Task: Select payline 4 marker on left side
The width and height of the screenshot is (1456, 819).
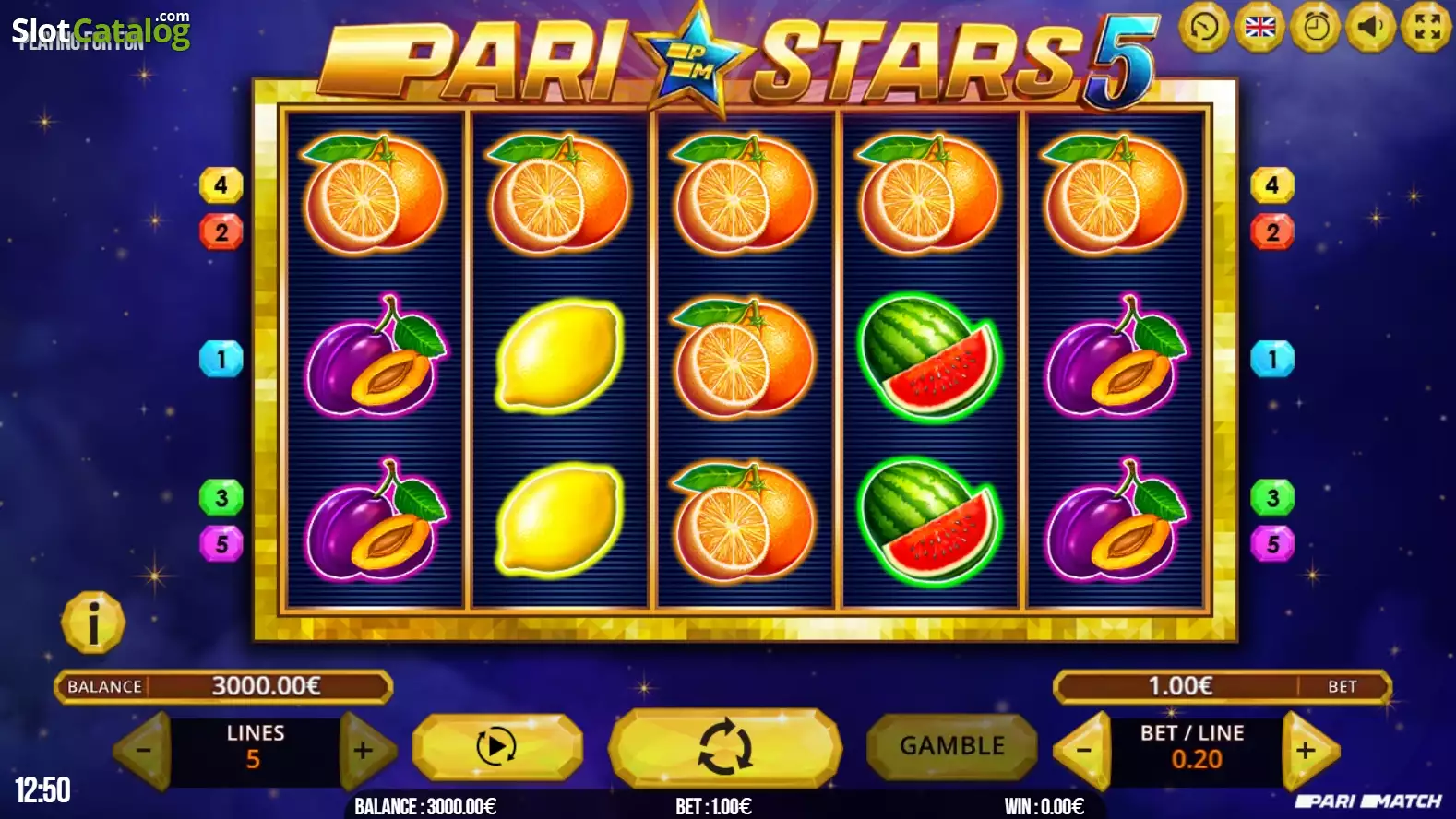Action: 221,185
